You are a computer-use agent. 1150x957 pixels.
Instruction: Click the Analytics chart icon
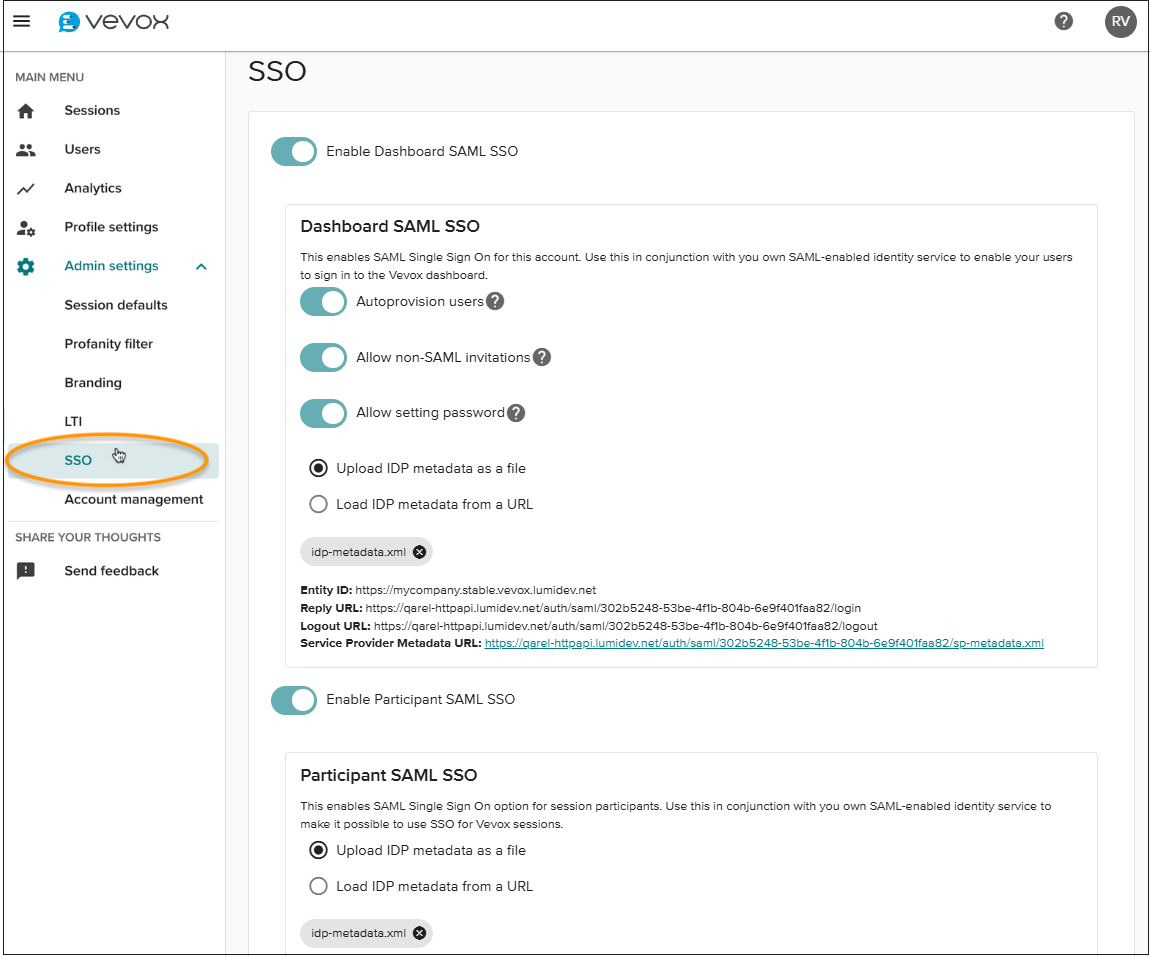(26, 188)
